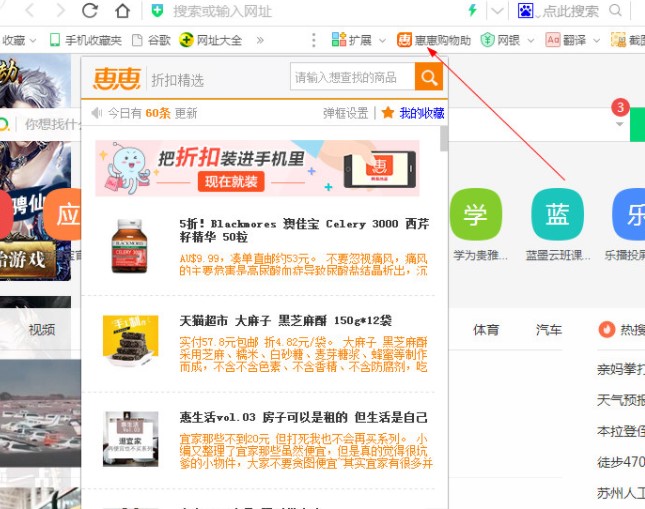Click the popup scrollbar thumb
Image resolution: width=645 pixels, height=509 pixels.
[x=444, y=138]
